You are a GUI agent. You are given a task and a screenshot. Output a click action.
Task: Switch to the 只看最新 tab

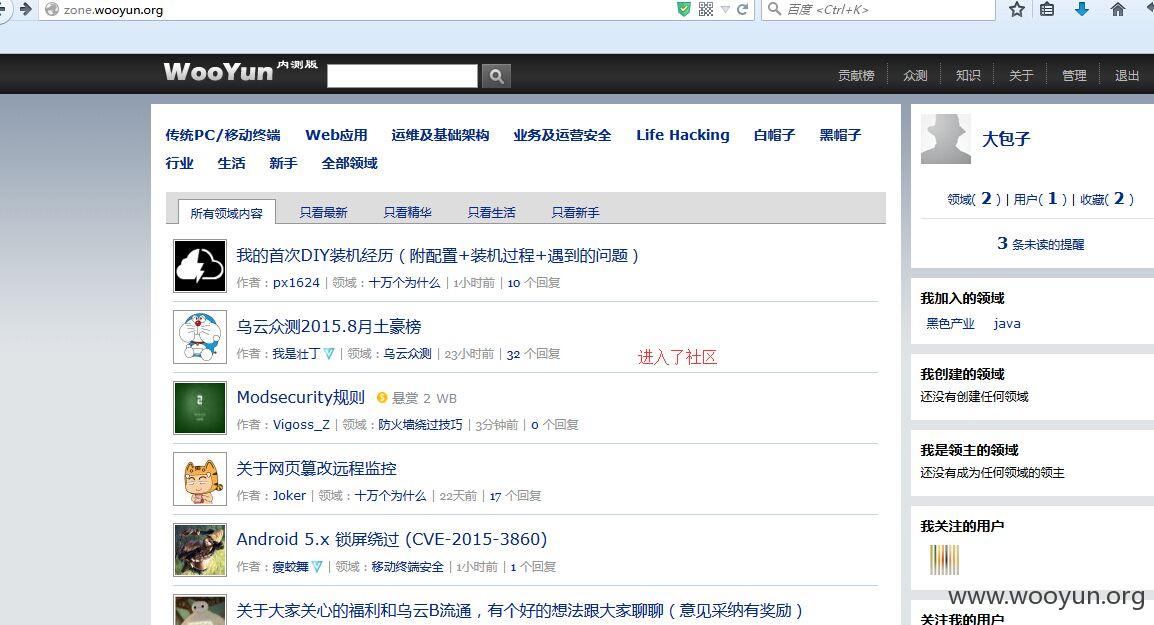coord(323,212)
